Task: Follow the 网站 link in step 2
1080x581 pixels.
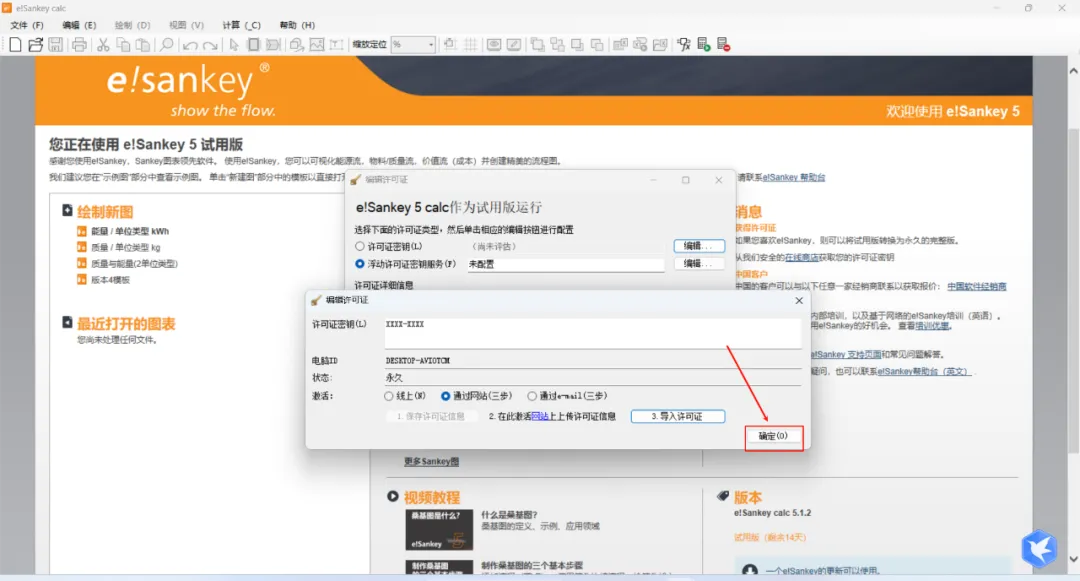Action: (539, 416)
